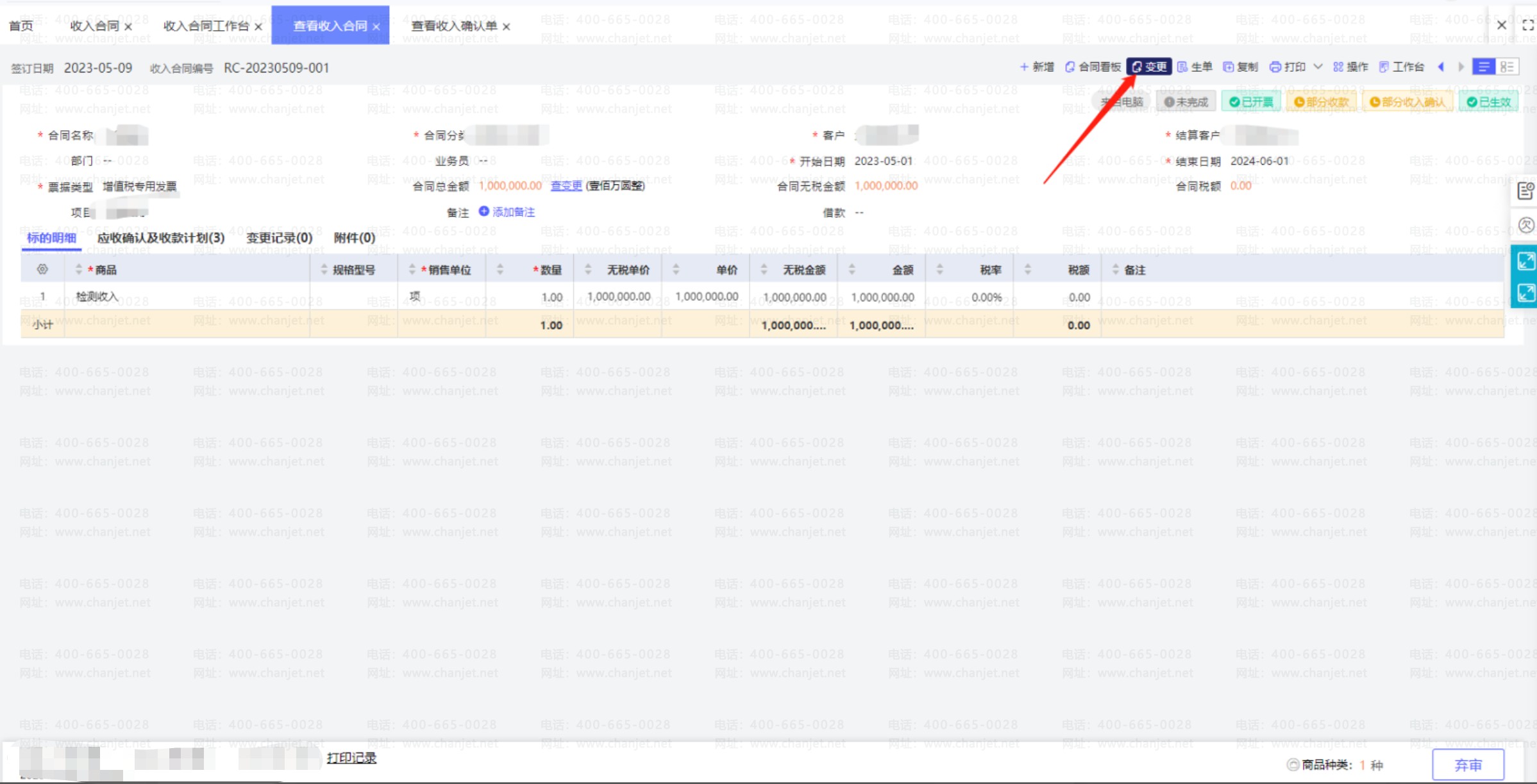Sort table by 数量 column arrows
The width and height of the screenshot is (1537, 784).
500,270
